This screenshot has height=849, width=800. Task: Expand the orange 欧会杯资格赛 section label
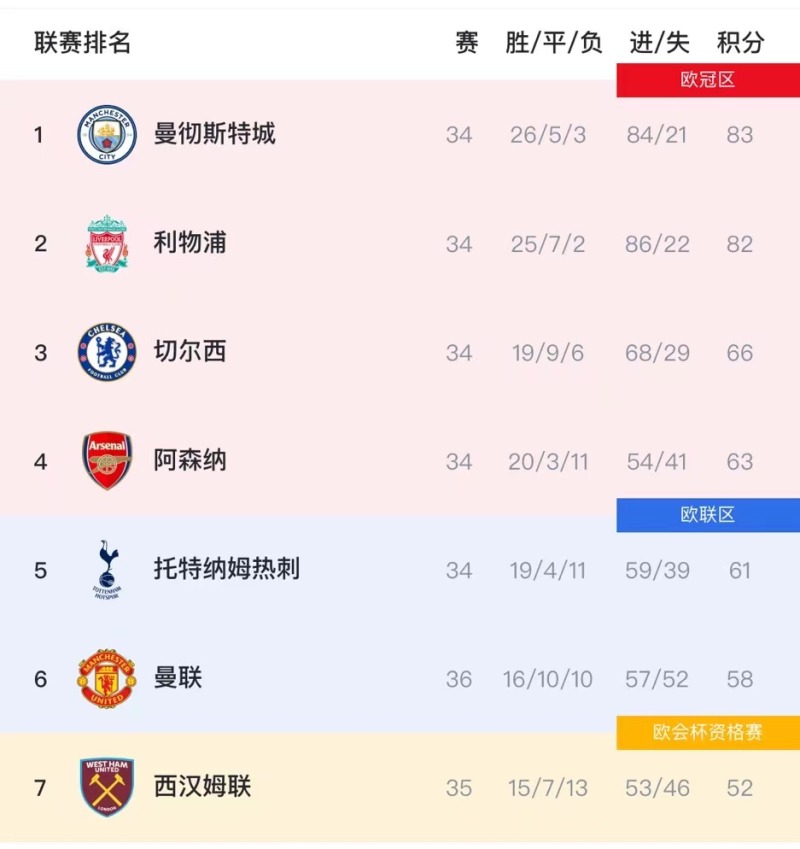707,730
